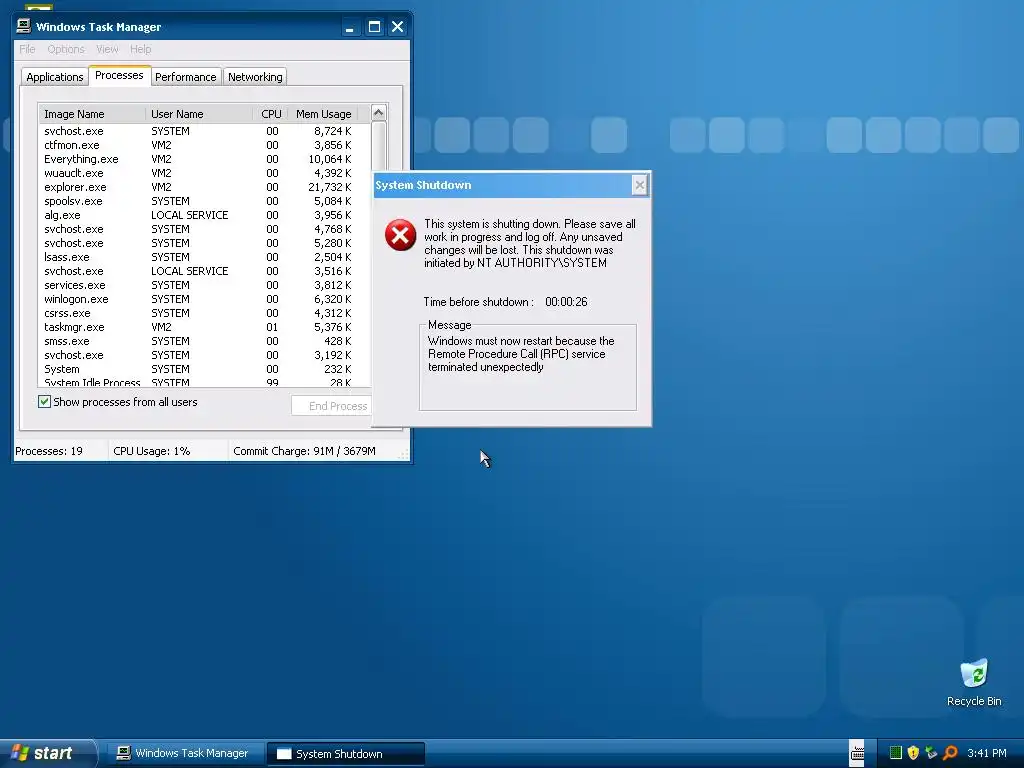Select the ctfmon.exe process
This screenshot has width=1024, height=768.
204,145
